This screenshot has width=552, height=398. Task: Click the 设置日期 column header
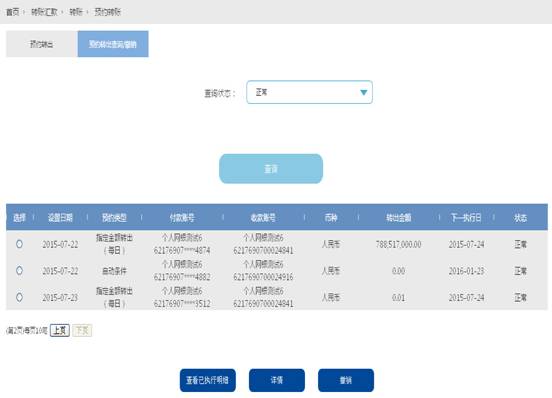(60, 217)
